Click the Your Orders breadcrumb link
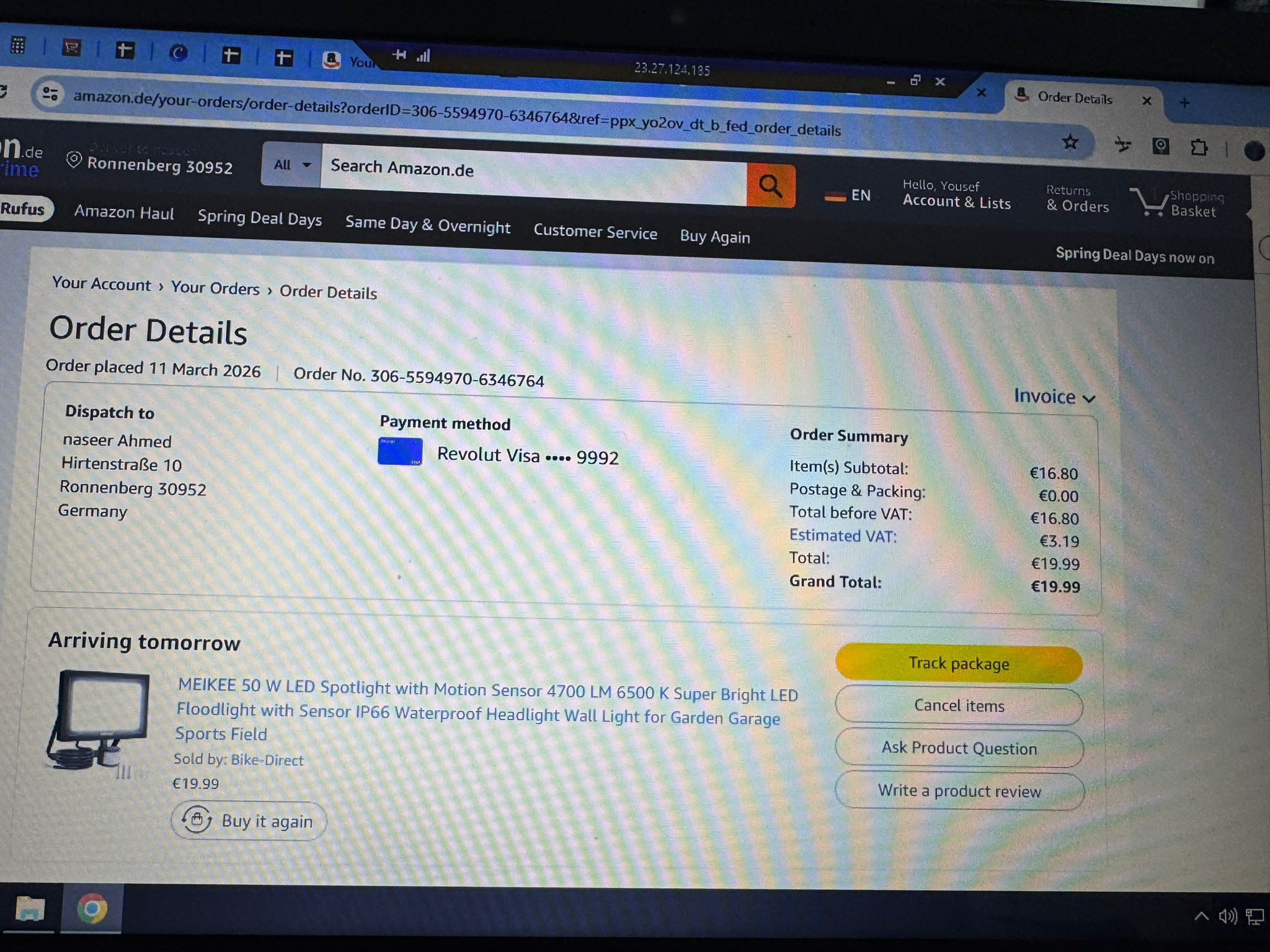This screenshot has height=952, width=1270. (x=215, y=288)
